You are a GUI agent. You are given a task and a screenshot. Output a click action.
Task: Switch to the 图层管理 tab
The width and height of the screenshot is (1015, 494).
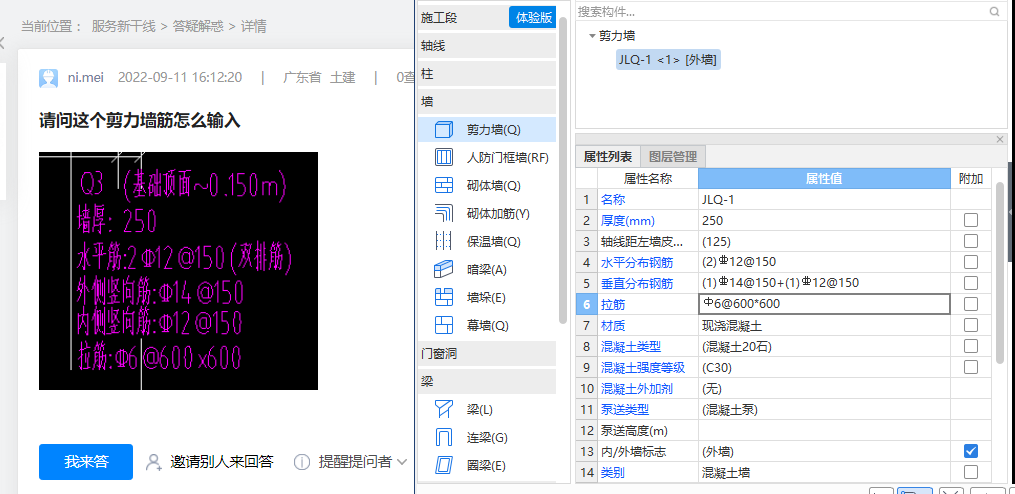tap(673, 157)
